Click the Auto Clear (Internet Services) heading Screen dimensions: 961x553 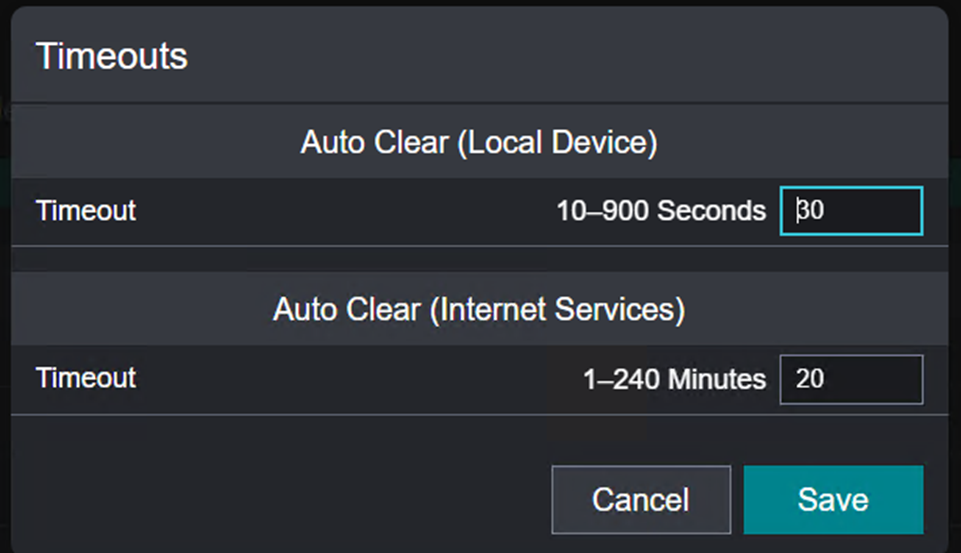(x=479, y=310)
